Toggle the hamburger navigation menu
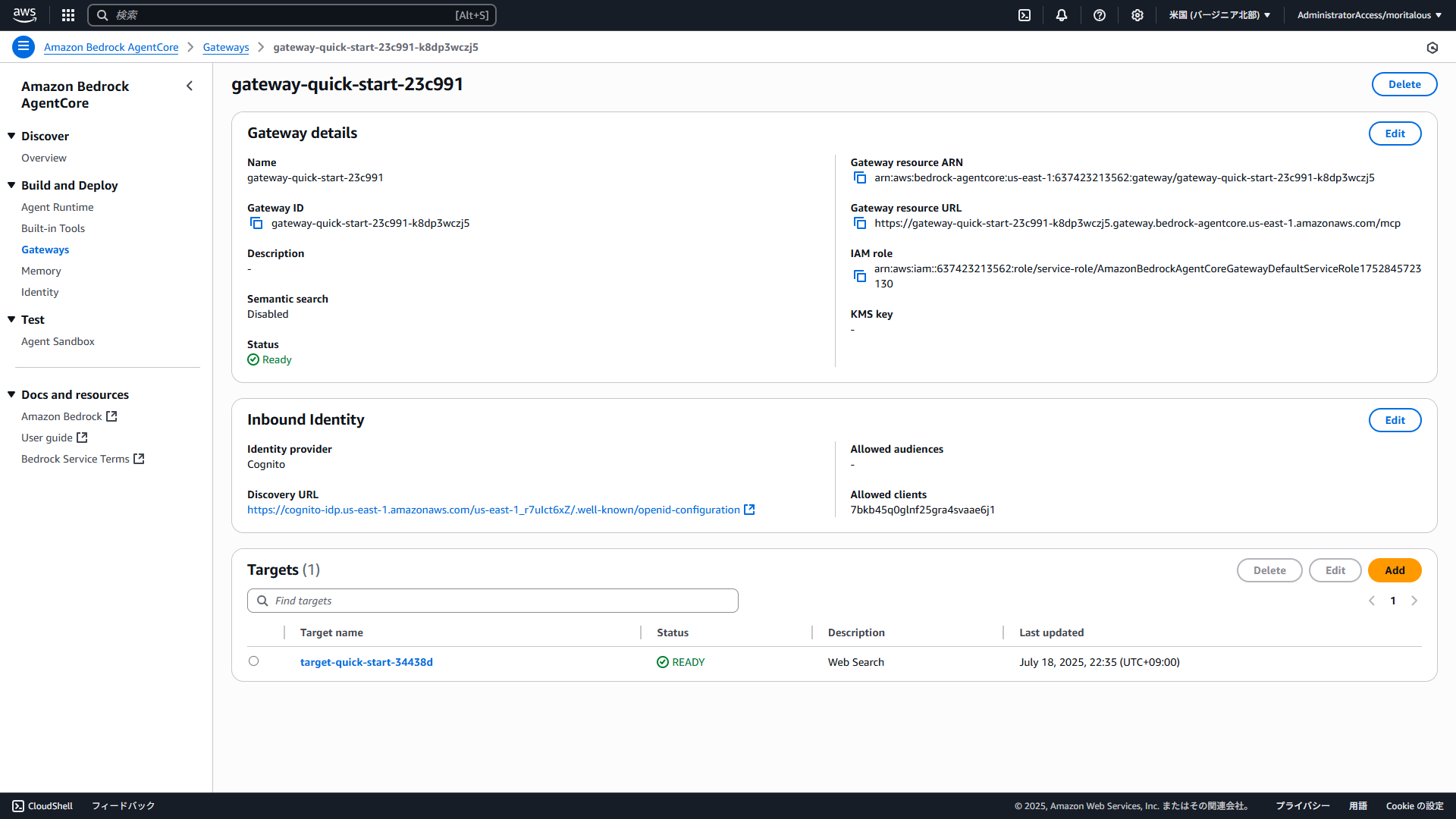 (24, 47)
